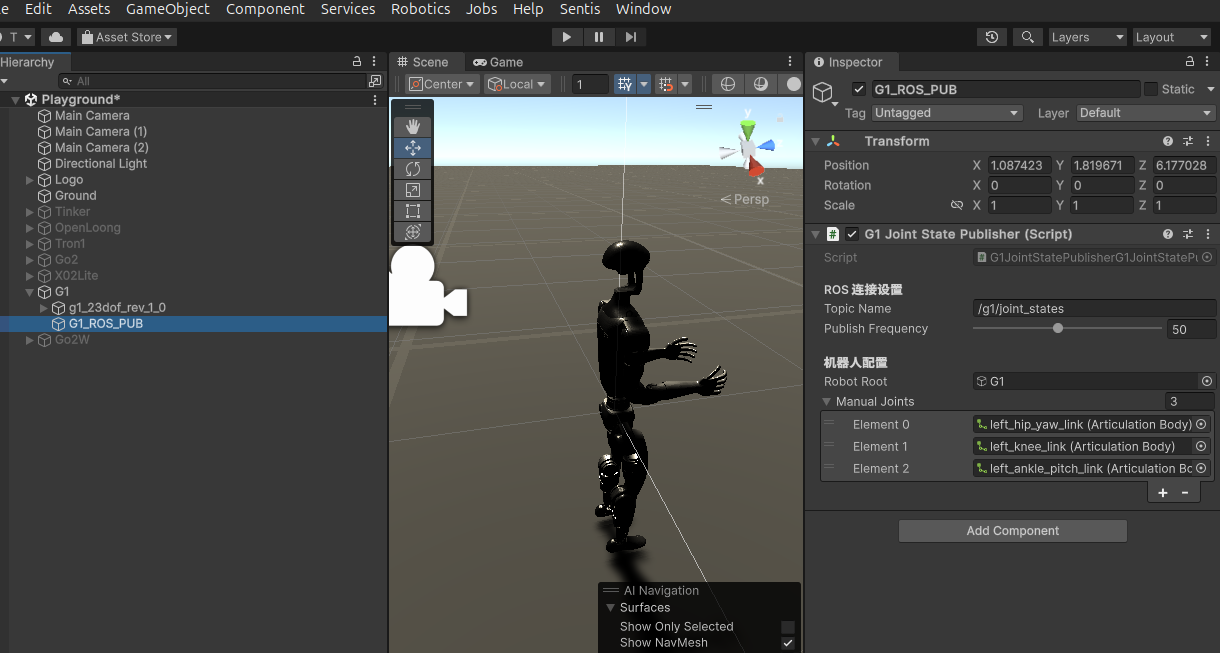Open the GameObject menu
Image resolution: width=1220 pixels, height=653 pixels.
(x=168, y=9)
